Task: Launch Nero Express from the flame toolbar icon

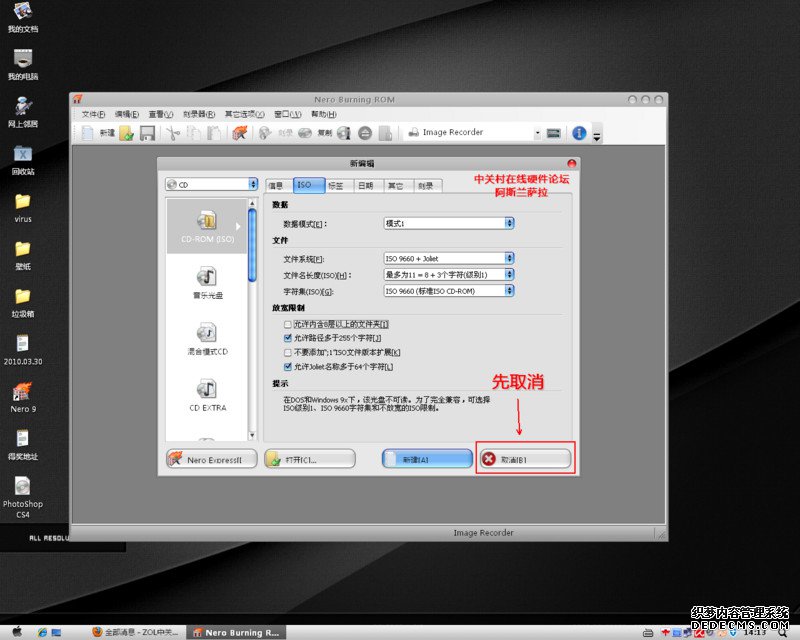Action: [x=239, y=134]
